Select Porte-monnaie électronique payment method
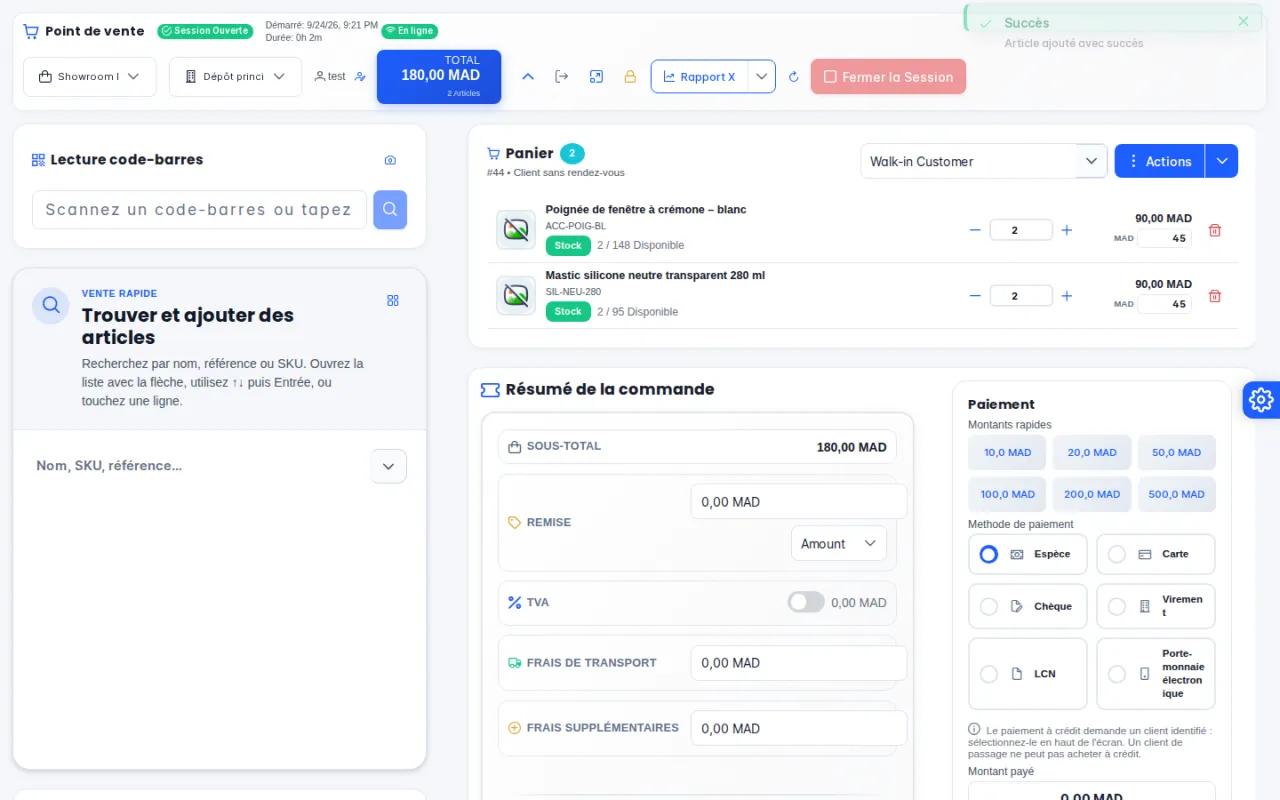1280x800 pixels. [1156, 674]
